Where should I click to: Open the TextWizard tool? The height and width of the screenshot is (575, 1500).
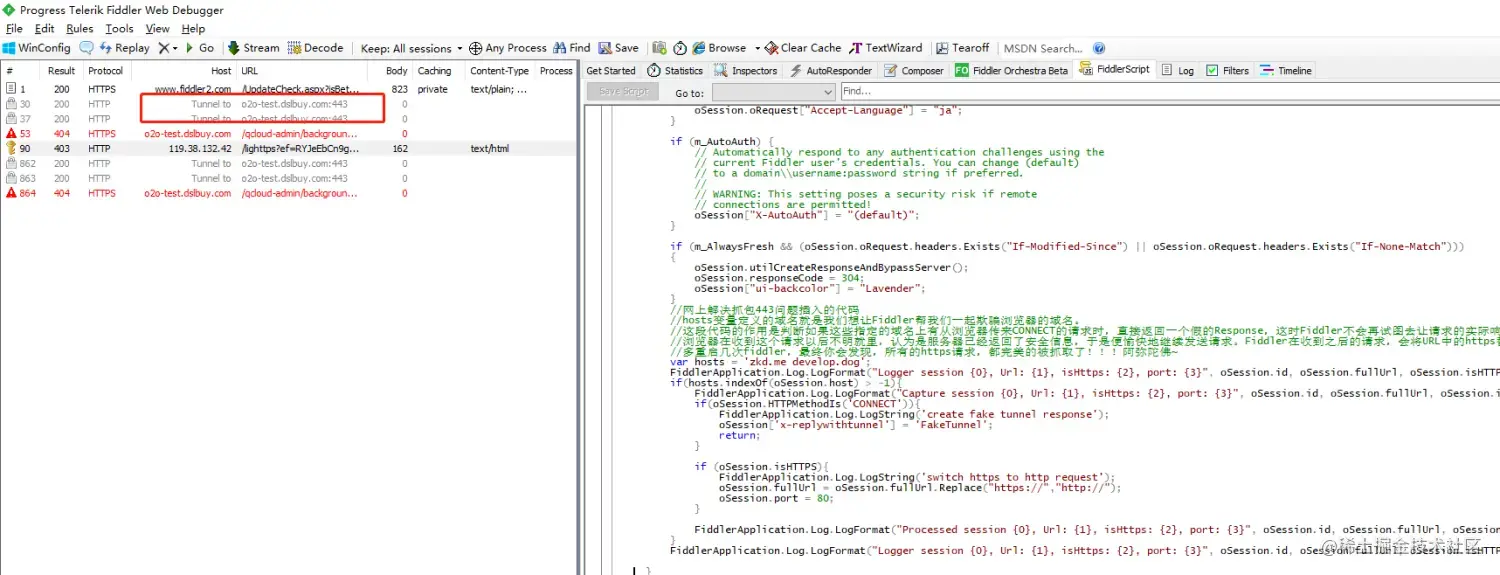point(886,48)
